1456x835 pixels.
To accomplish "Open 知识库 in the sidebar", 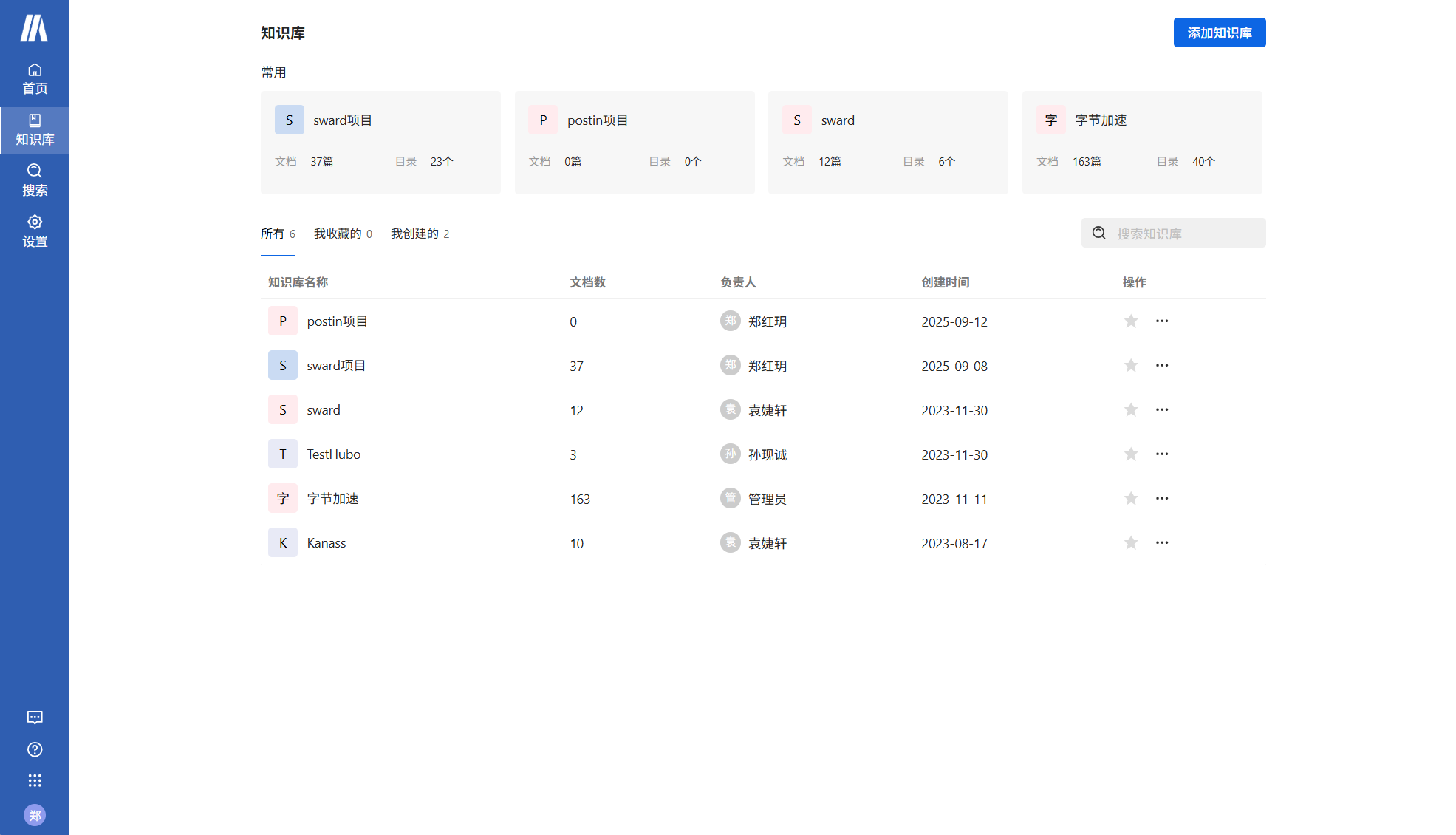I will (34, 130).
